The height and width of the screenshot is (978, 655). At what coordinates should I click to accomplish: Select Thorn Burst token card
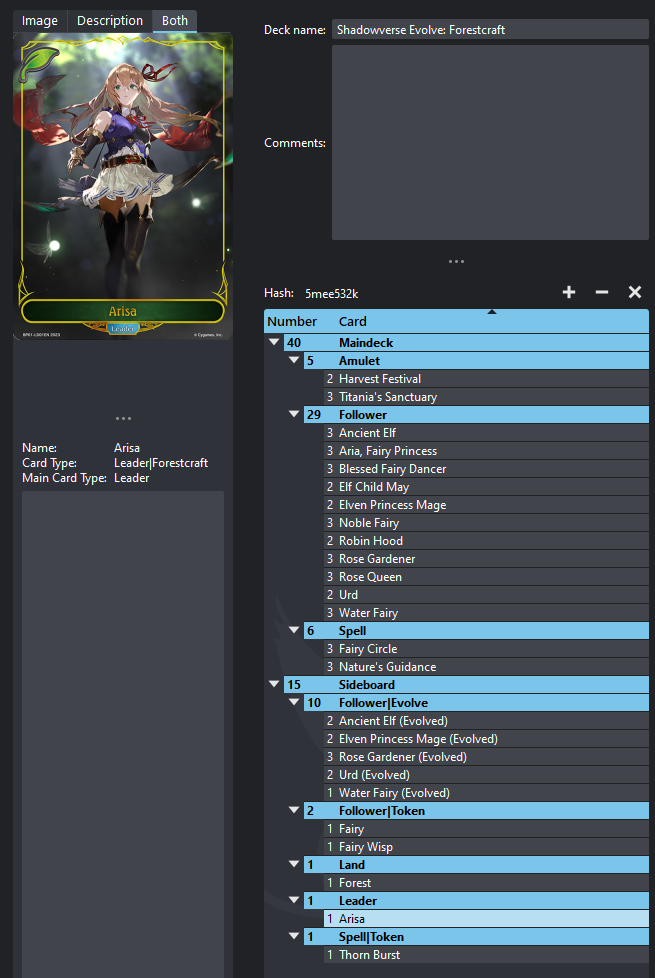click(369, 955)
